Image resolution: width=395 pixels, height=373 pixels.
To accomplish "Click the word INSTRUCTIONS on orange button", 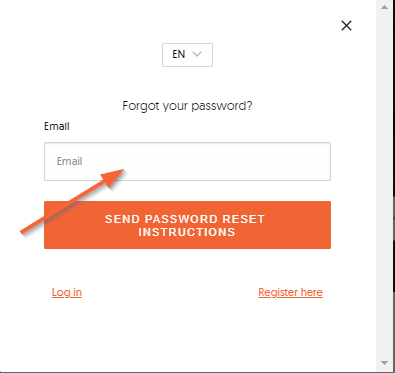I will 187,232.
